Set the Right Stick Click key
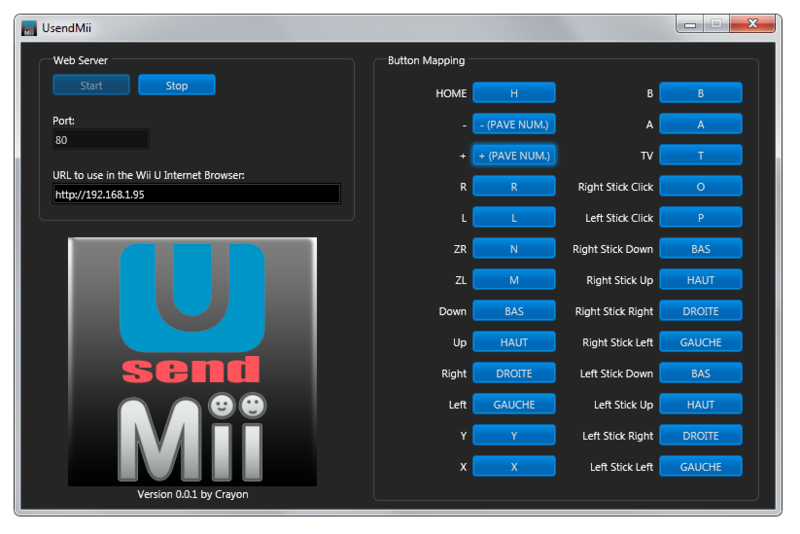The image size is (800, 534). pos(700,186)
